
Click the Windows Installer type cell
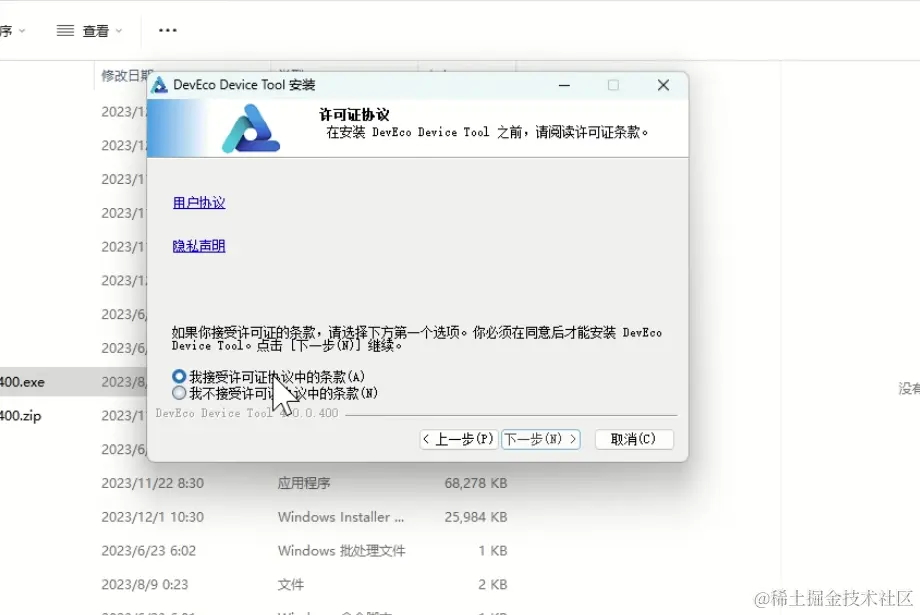(x=341, y=517)
